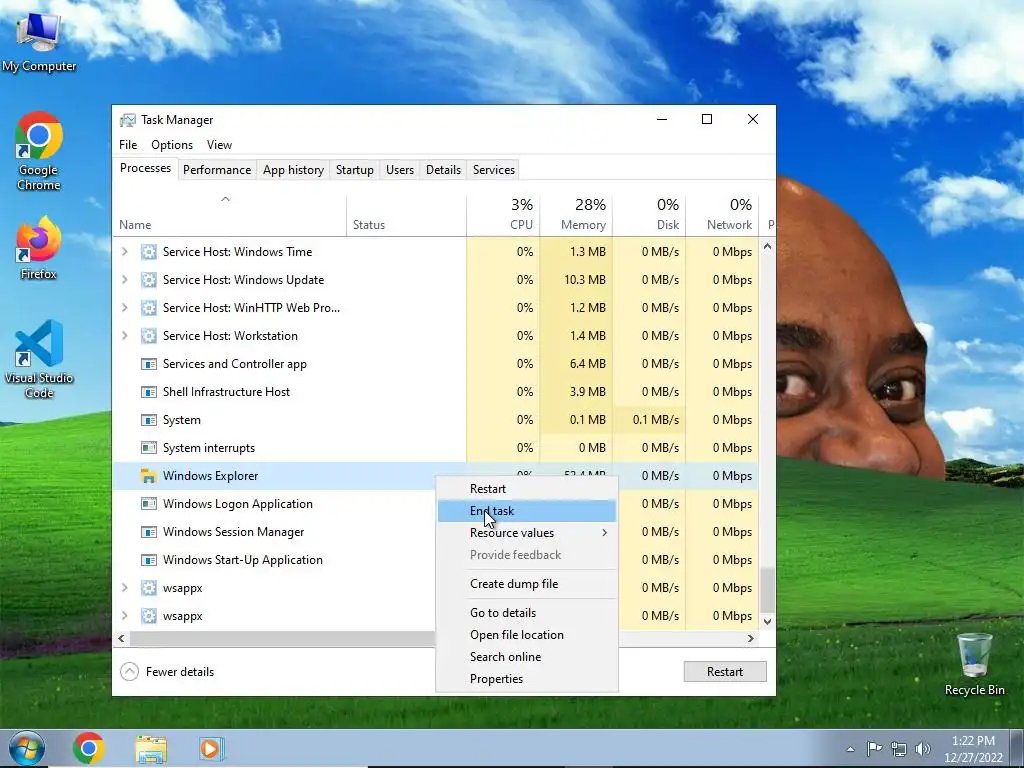The width and height of the screenshot is (1024, 768).
Task: Expand Service Host: Windows Update group
Action: tap(125, 280)
